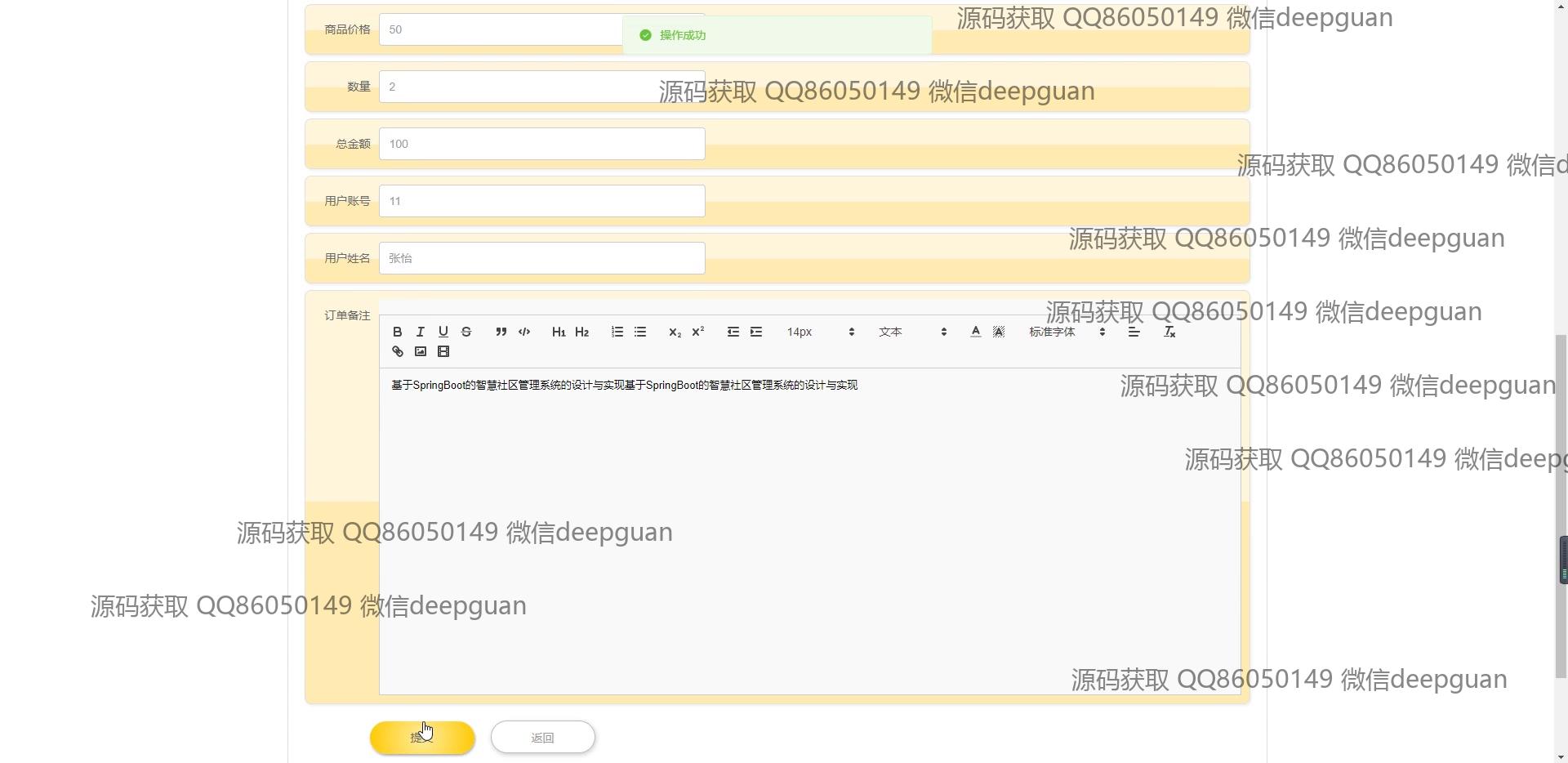This screenshot has width=1568, height=763.
Task: Increase the paragraph indent
Action: pyautogui.click(x=756, y=332)
